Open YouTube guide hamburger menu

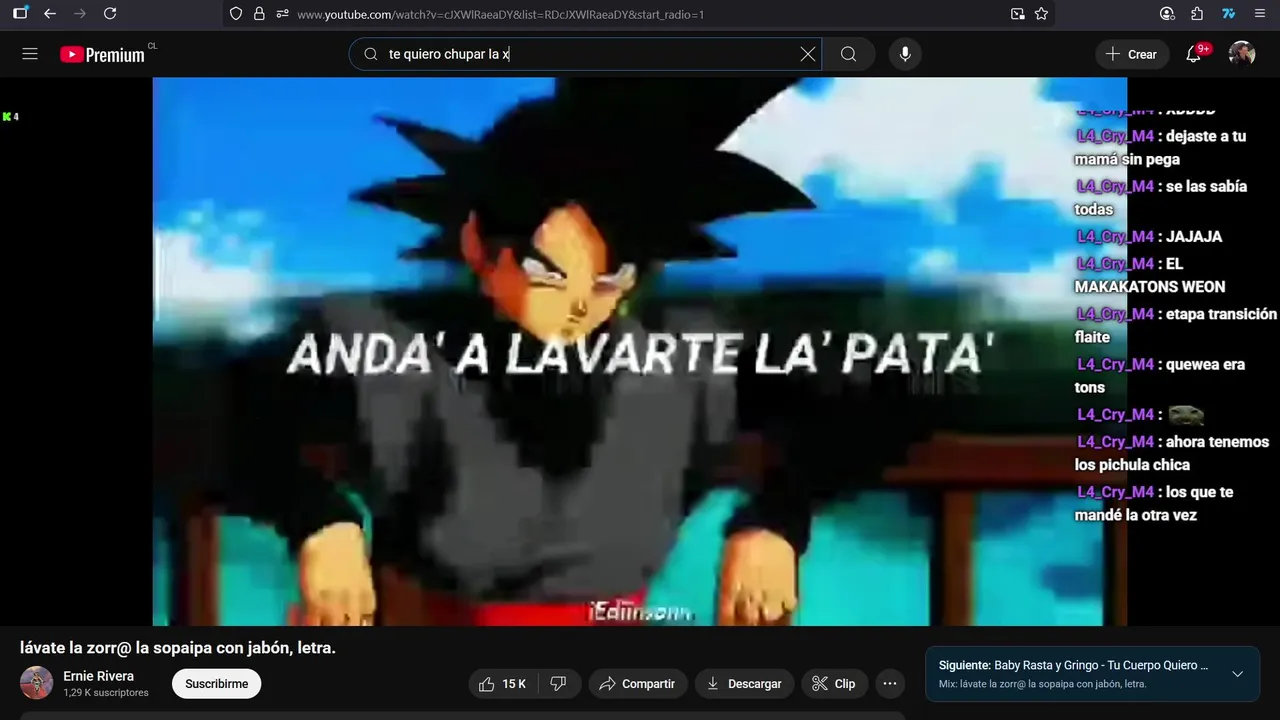pyautogui.click(x=30, y=54)
